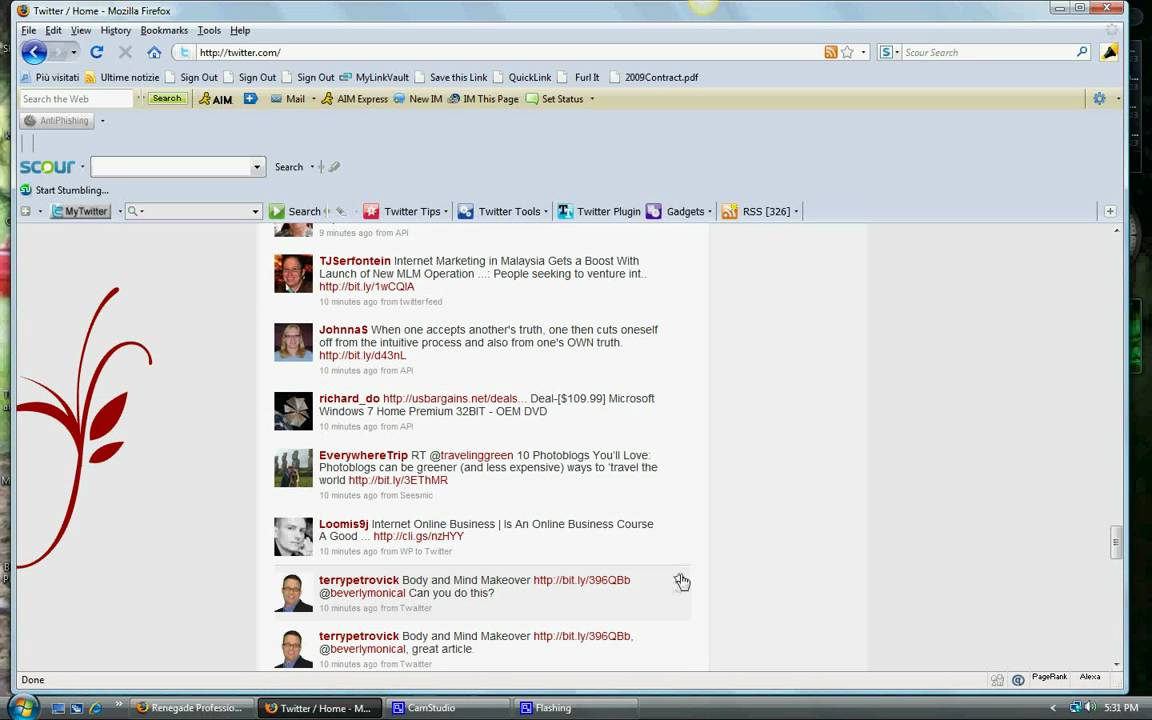Click the plus icon at right end of MyTwitter toolbar
Image resolution: width=1152 pixels, height=720 pixels.
[1110, 212]
